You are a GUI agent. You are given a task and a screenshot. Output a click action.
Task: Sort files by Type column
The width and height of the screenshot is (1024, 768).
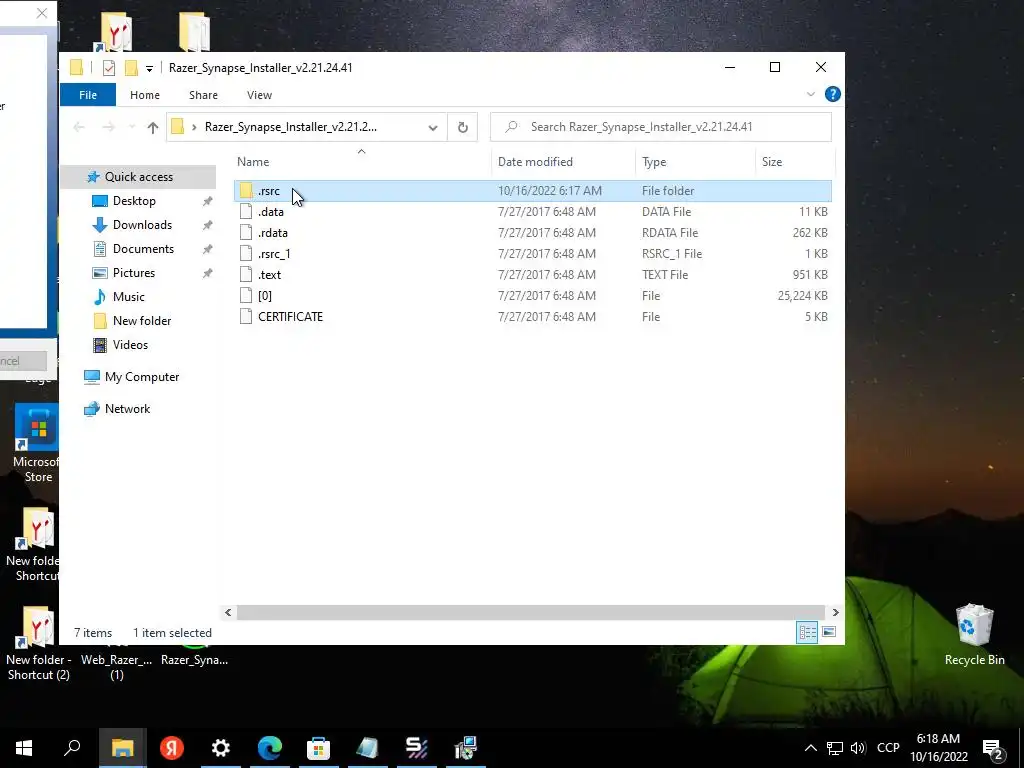coord(654,161)
